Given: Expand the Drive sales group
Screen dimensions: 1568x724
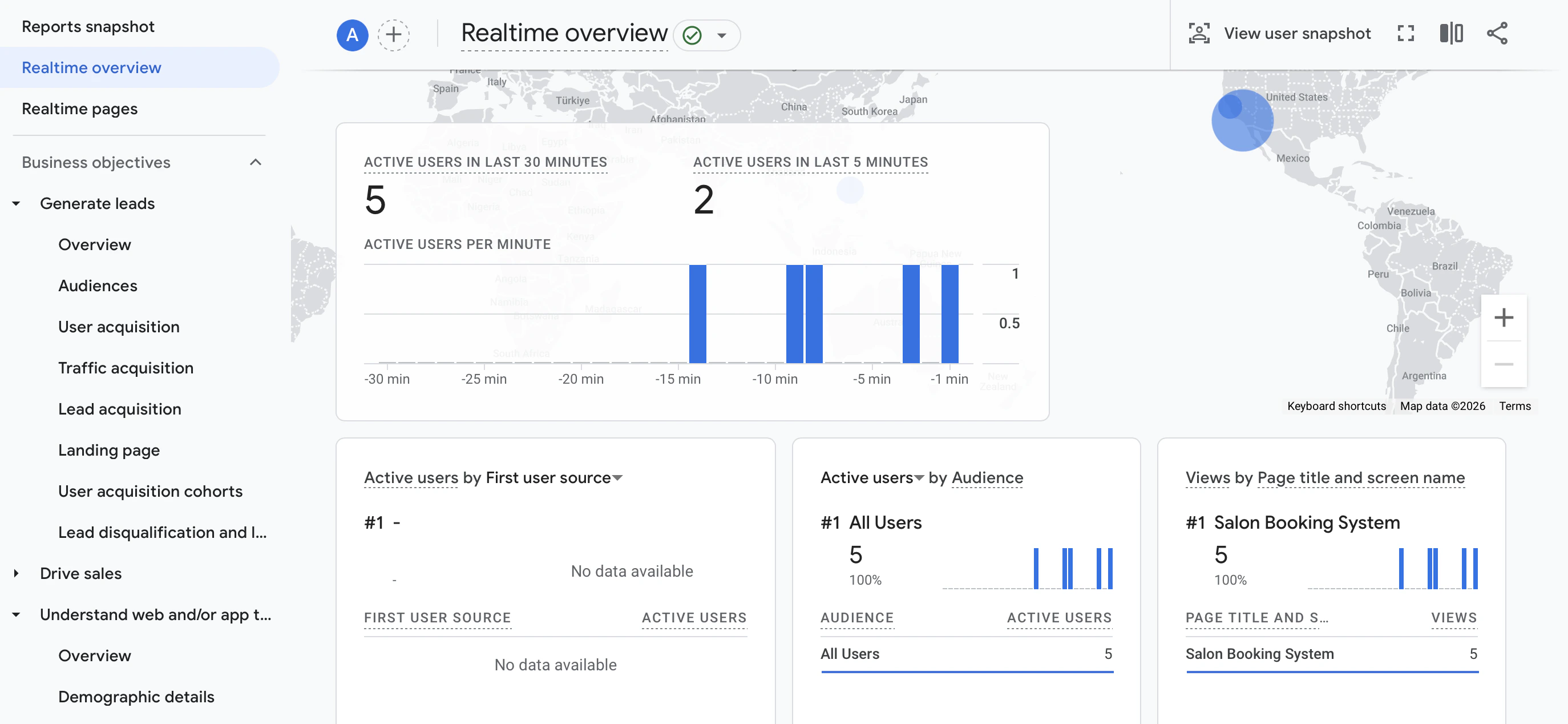Looking at the screenshot, I should click(x=17, y=573).
